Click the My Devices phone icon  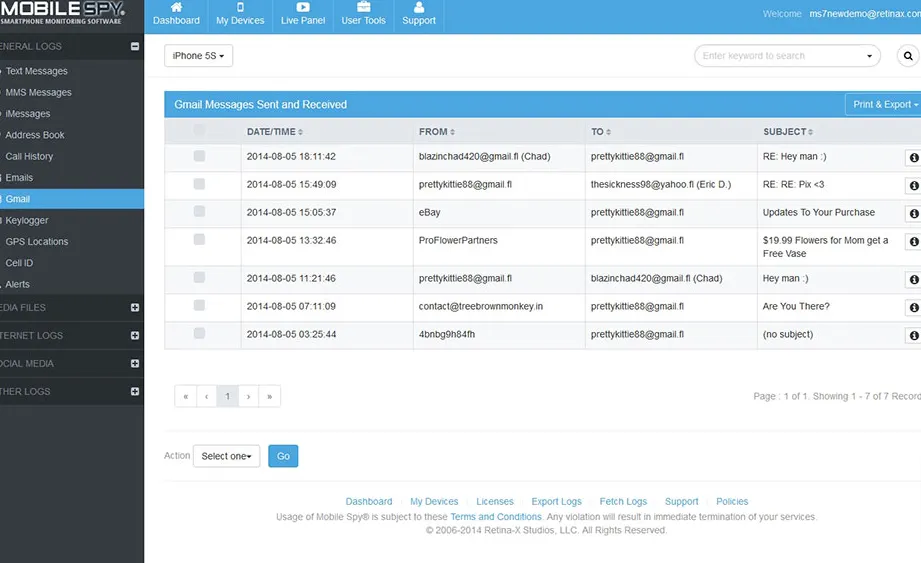[x=240, y=7]
